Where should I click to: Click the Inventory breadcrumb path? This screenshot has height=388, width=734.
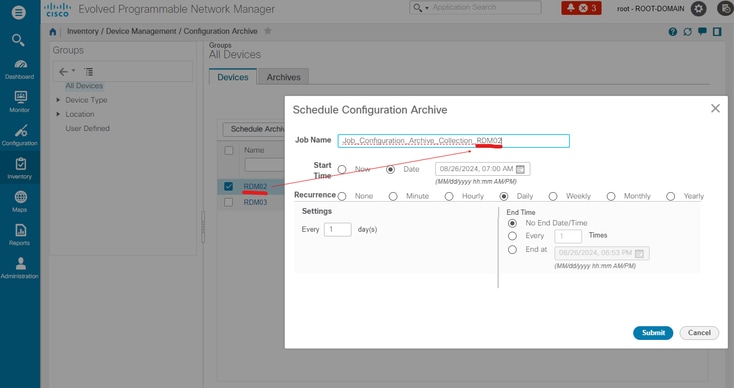pos(82,31)
